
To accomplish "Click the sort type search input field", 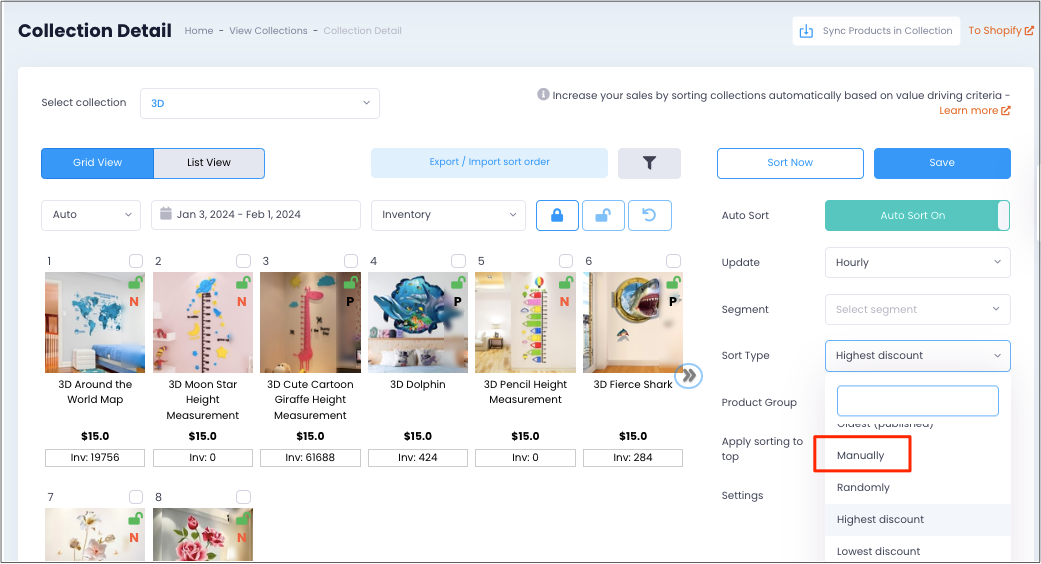I will click(x=918, y=401).
